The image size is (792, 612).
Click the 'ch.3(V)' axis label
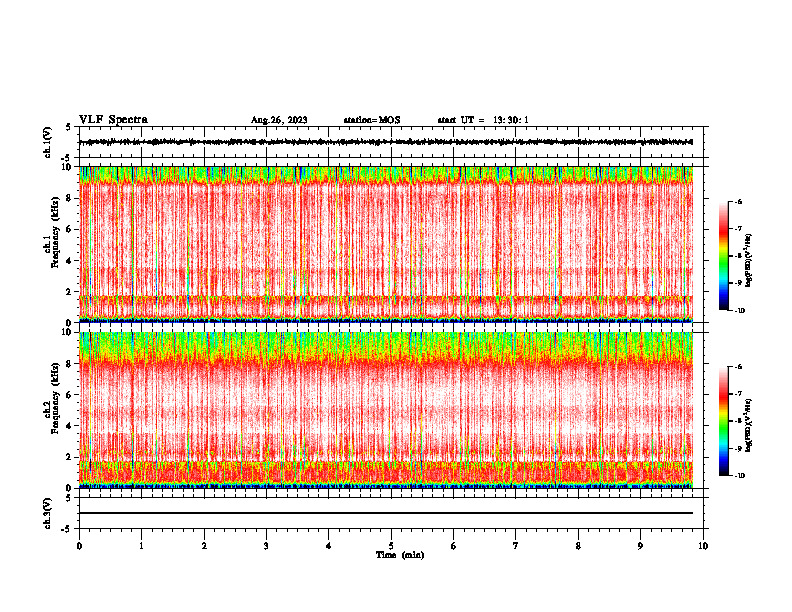coord(47,513)
